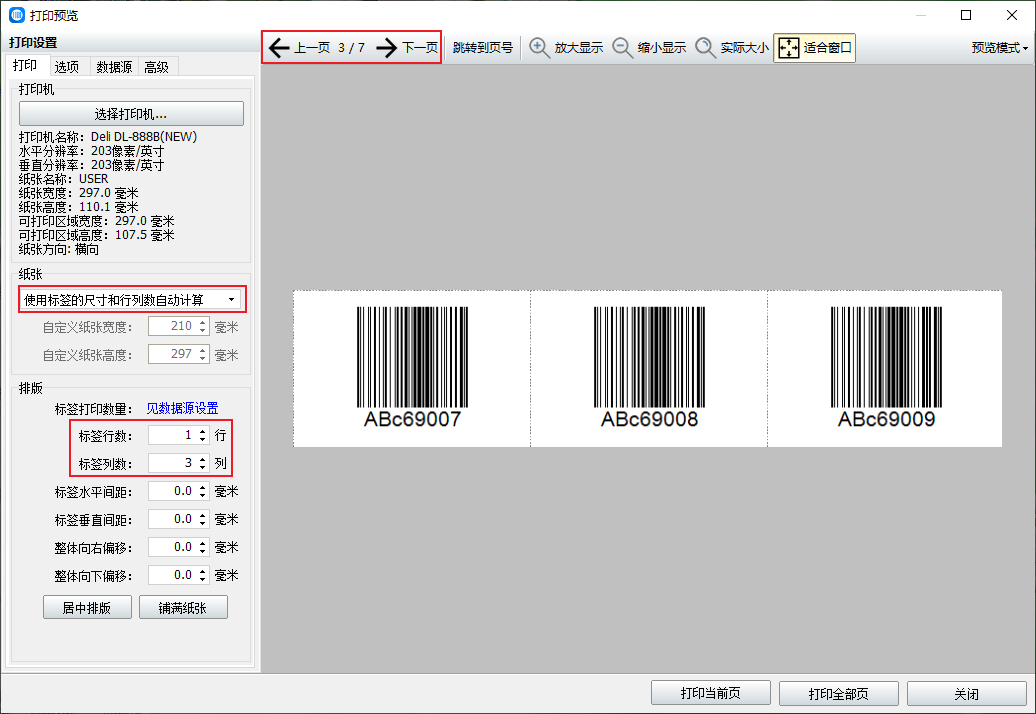The height and width of the screenshot is (714, 1036).
Task: Decrease vertical spacing with down stepper arrow
Action: [203, 524]
